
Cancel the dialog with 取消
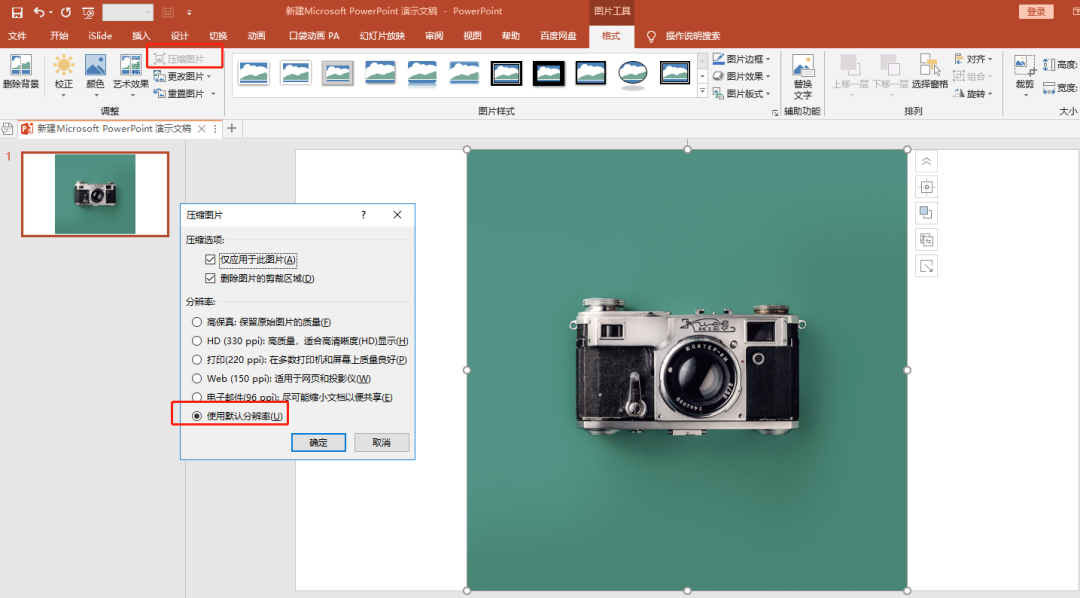pos(381,442)
